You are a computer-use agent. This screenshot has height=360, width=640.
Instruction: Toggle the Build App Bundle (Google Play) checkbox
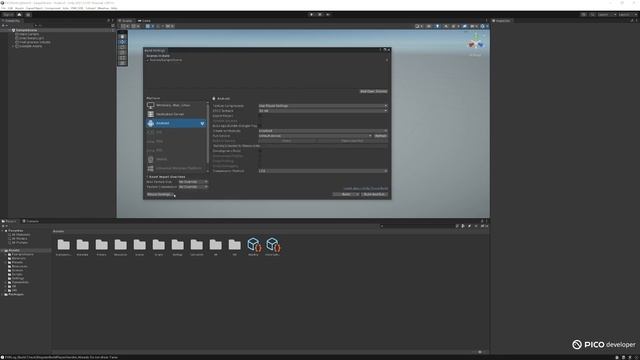coord(260,126)
